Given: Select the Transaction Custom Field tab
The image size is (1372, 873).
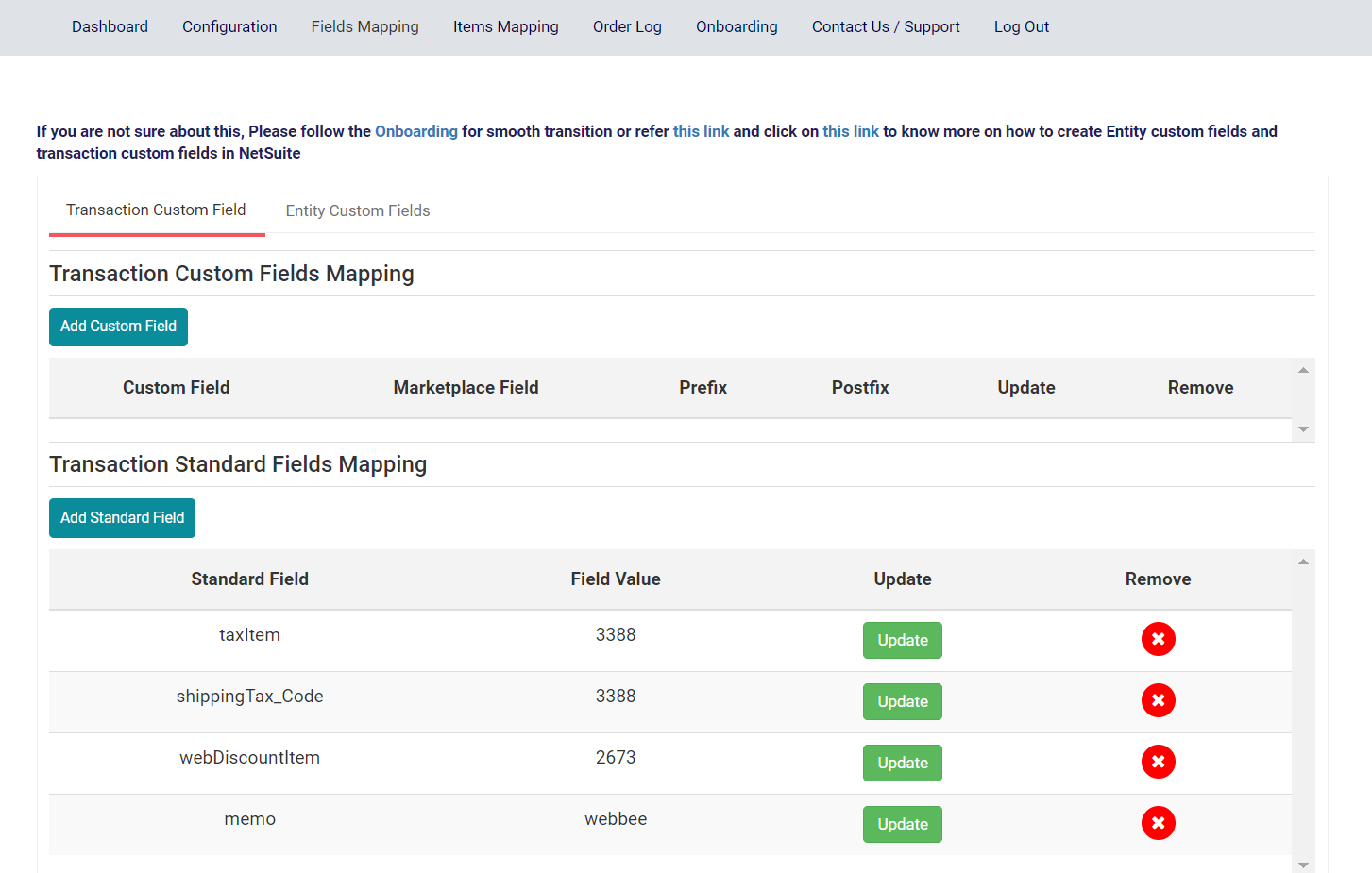Looking at the screenshot, I should 156,210.
